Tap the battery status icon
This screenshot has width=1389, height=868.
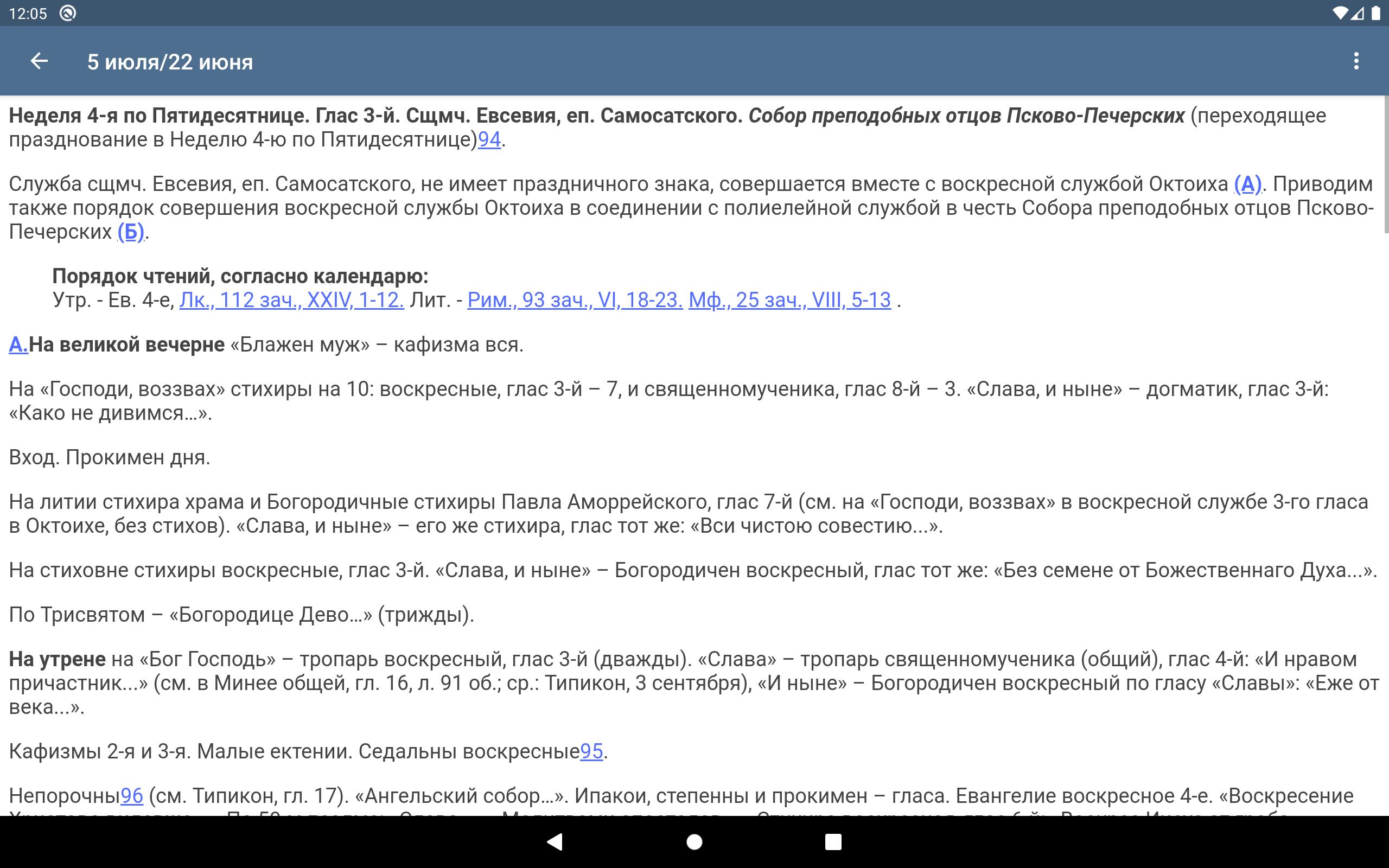1376,13
